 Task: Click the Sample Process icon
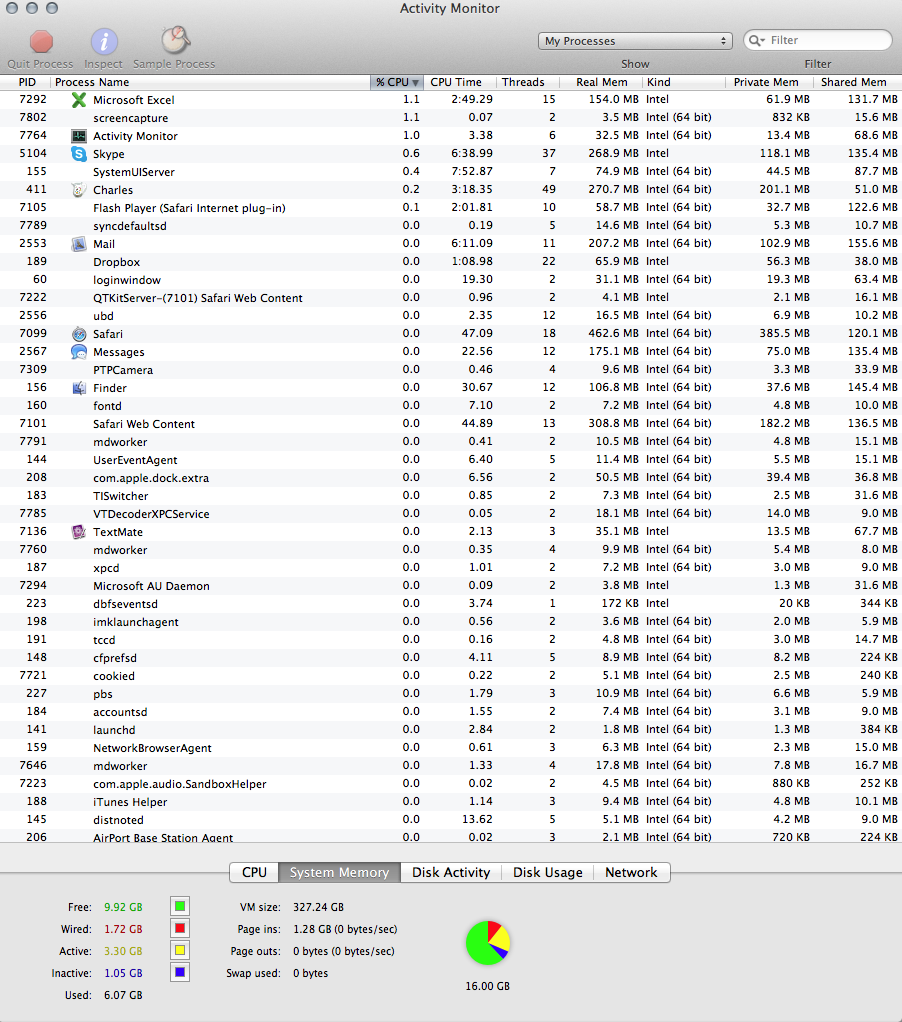(175, 40)
